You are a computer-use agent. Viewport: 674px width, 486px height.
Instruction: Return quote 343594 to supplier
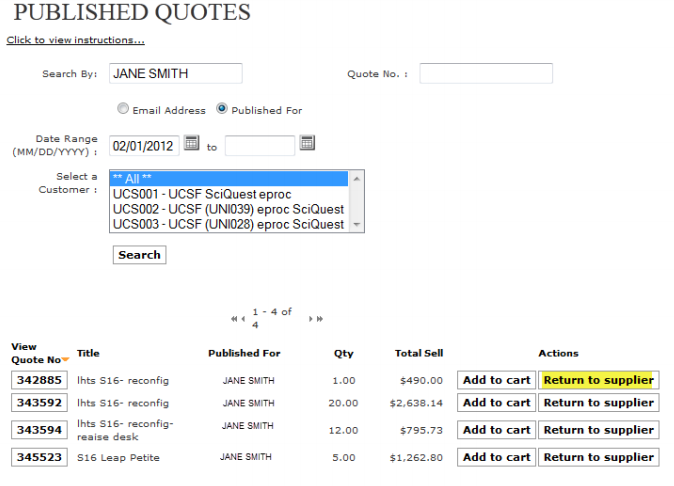(599, 430)
